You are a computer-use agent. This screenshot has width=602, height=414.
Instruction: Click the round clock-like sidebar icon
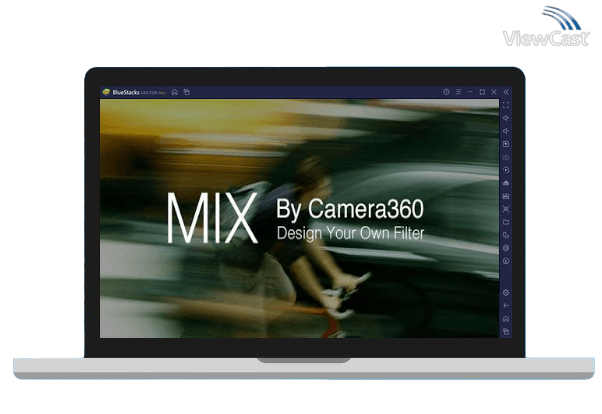pyautogui.click(x=506, y=261)
